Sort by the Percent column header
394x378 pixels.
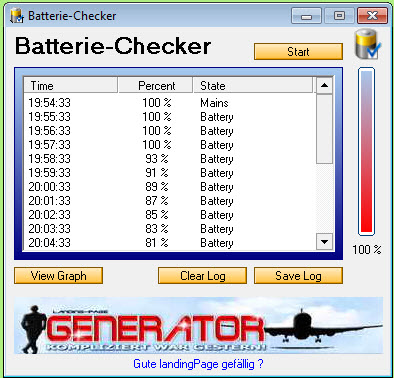point(156,85)
